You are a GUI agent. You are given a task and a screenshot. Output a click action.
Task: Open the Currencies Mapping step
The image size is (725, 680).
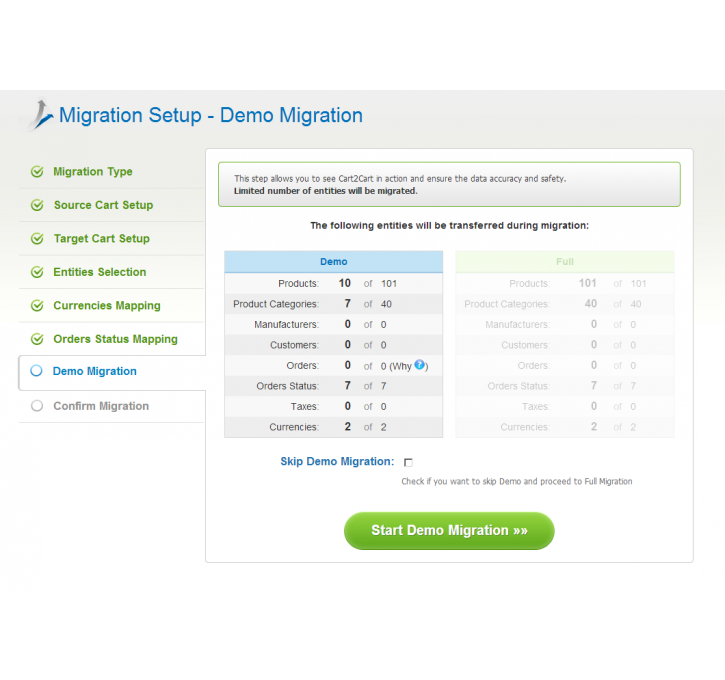click(x=107, y=306)
